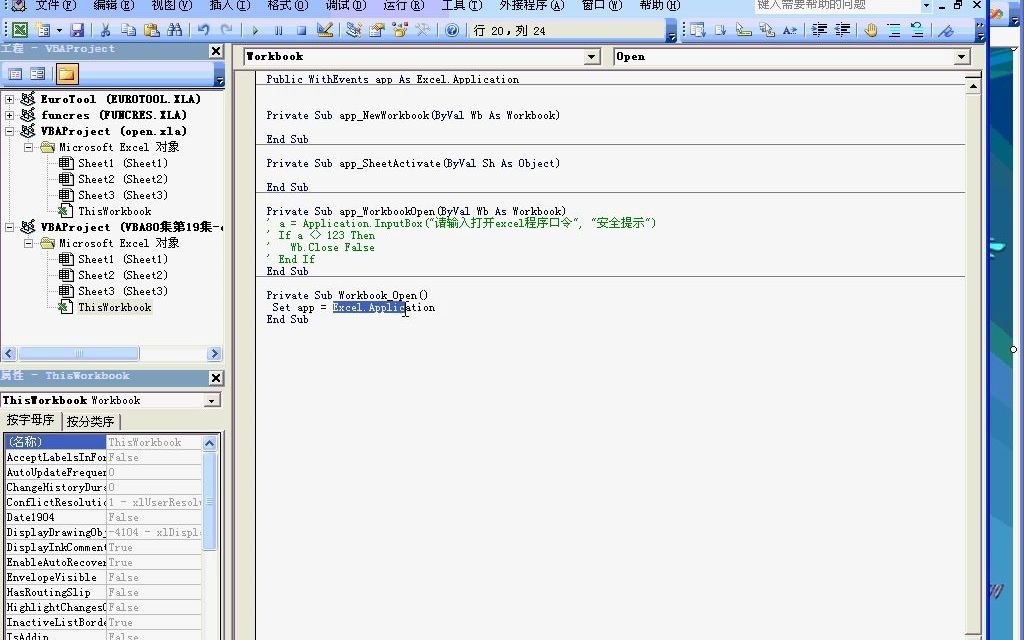Open the Workbook object dropdown

coord(592,57)
